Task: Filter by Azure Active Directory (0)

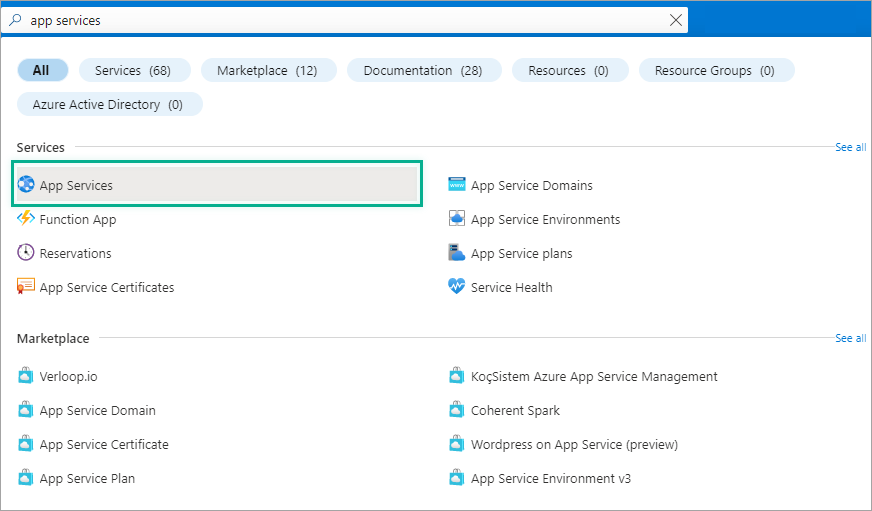Action: 110,104
